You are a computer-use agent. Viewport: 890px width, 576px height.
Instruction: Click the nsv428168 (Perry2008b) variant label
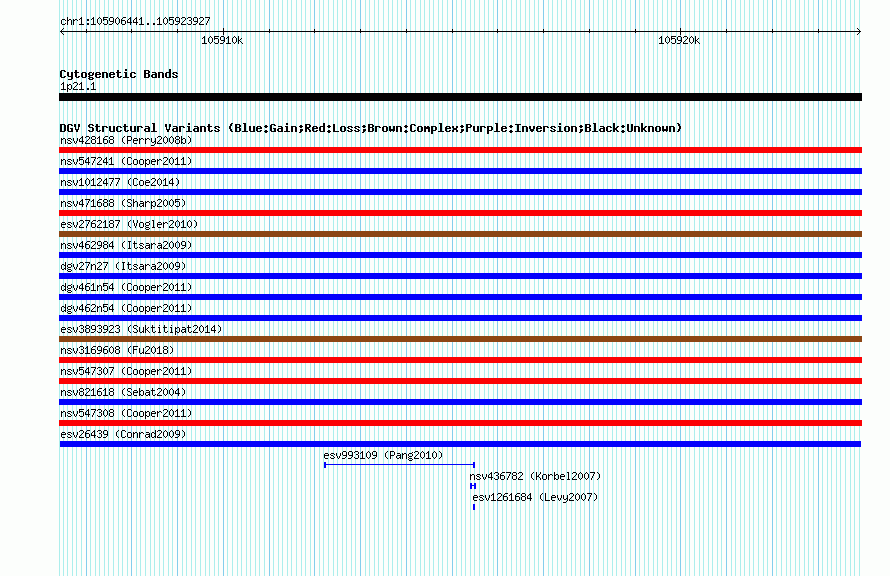126,140
